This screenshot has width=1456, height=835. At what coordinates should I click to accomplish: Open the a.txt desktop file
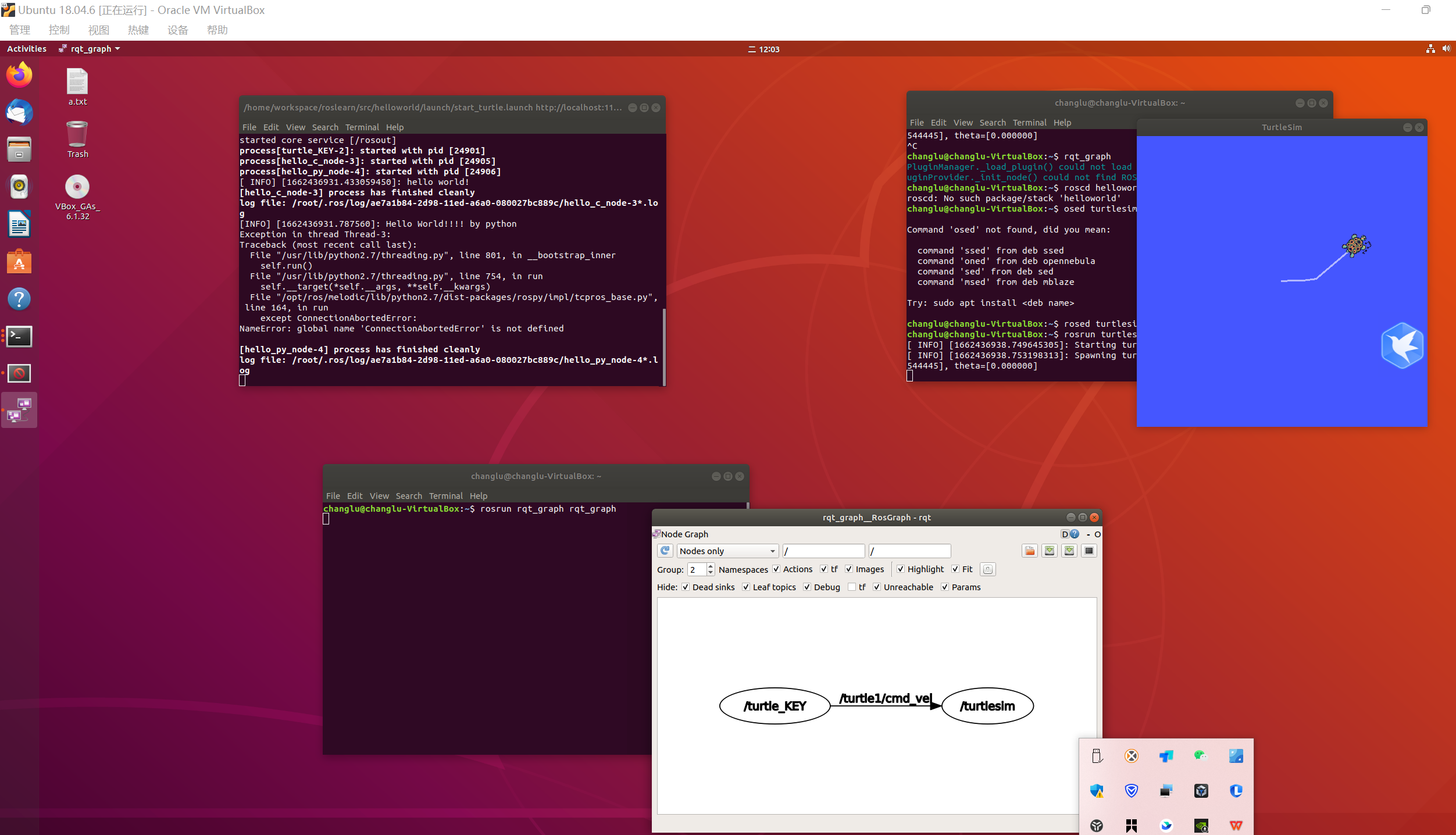coord(77,87)
